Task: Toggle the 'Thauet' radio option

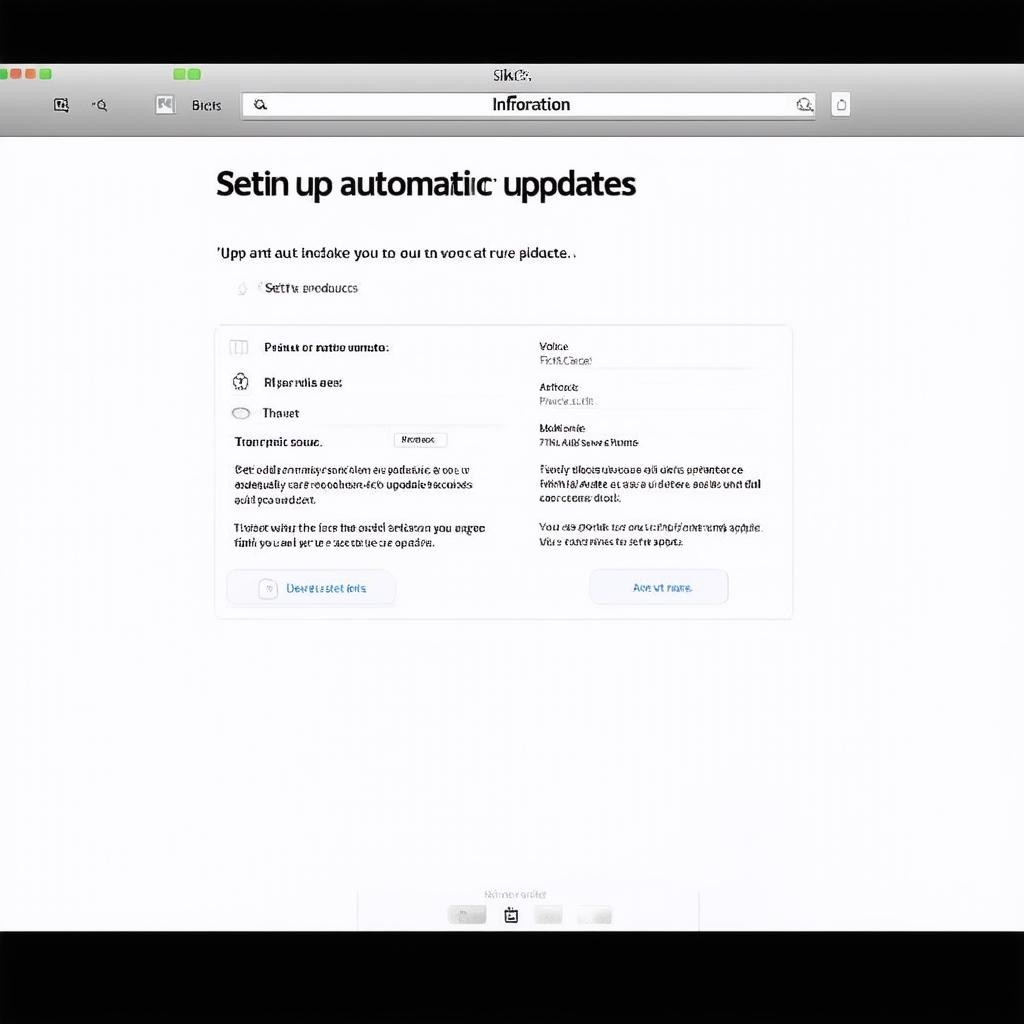Action: tap(241, 413)
